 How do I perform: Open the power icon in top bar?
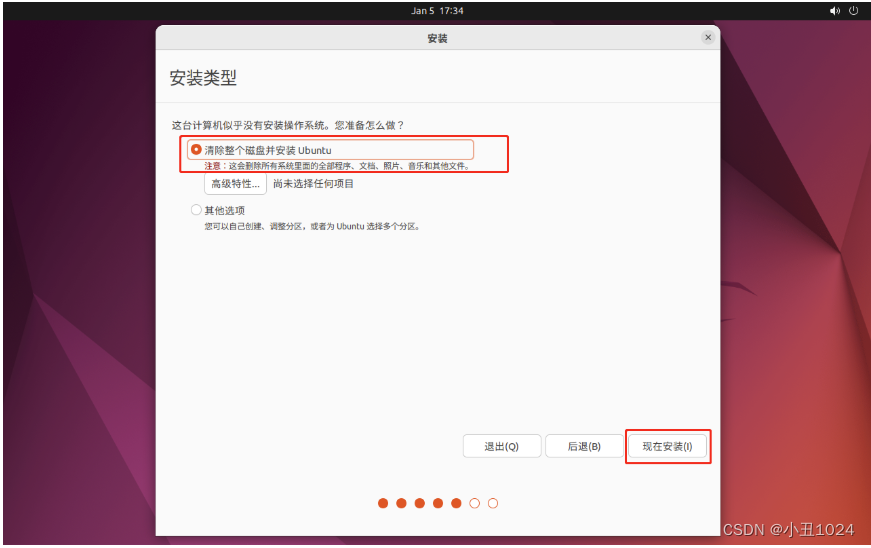click(x=854, y=11)
